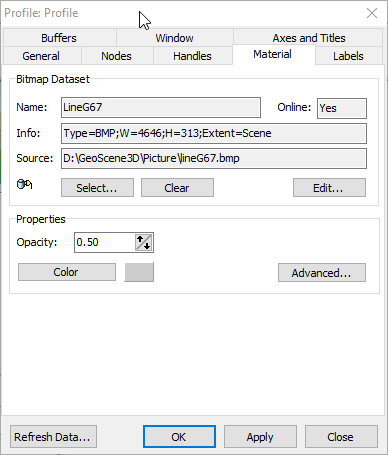Viewport: 388px width, 455px height.
Task: Show the Handles tab
Action: tap(192, 56)
